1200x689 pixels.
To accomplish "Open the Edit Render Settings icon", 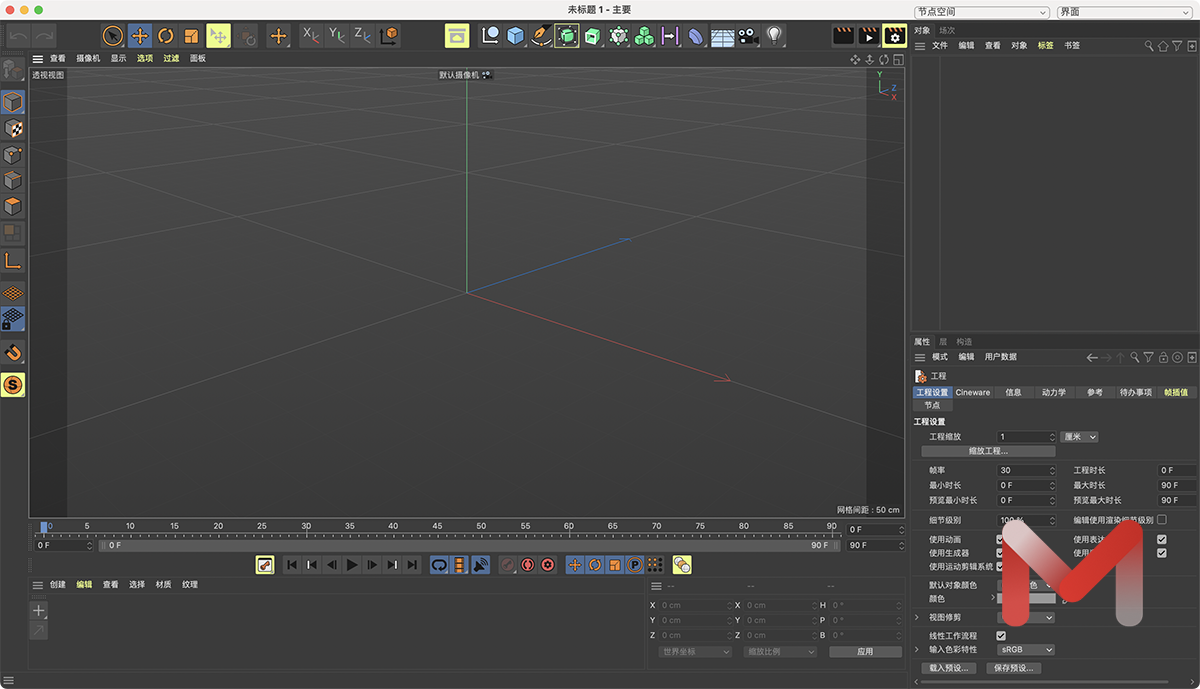I will tap(894, 36).
